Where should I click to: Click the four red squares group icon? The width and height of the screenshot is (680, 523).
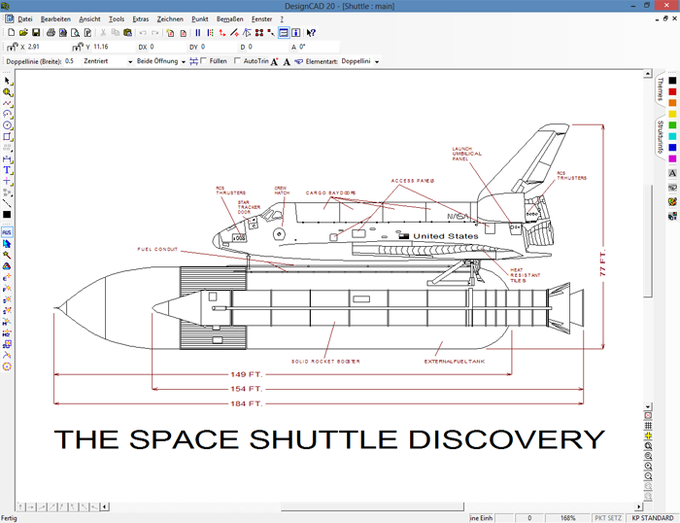tap(259, 33)
